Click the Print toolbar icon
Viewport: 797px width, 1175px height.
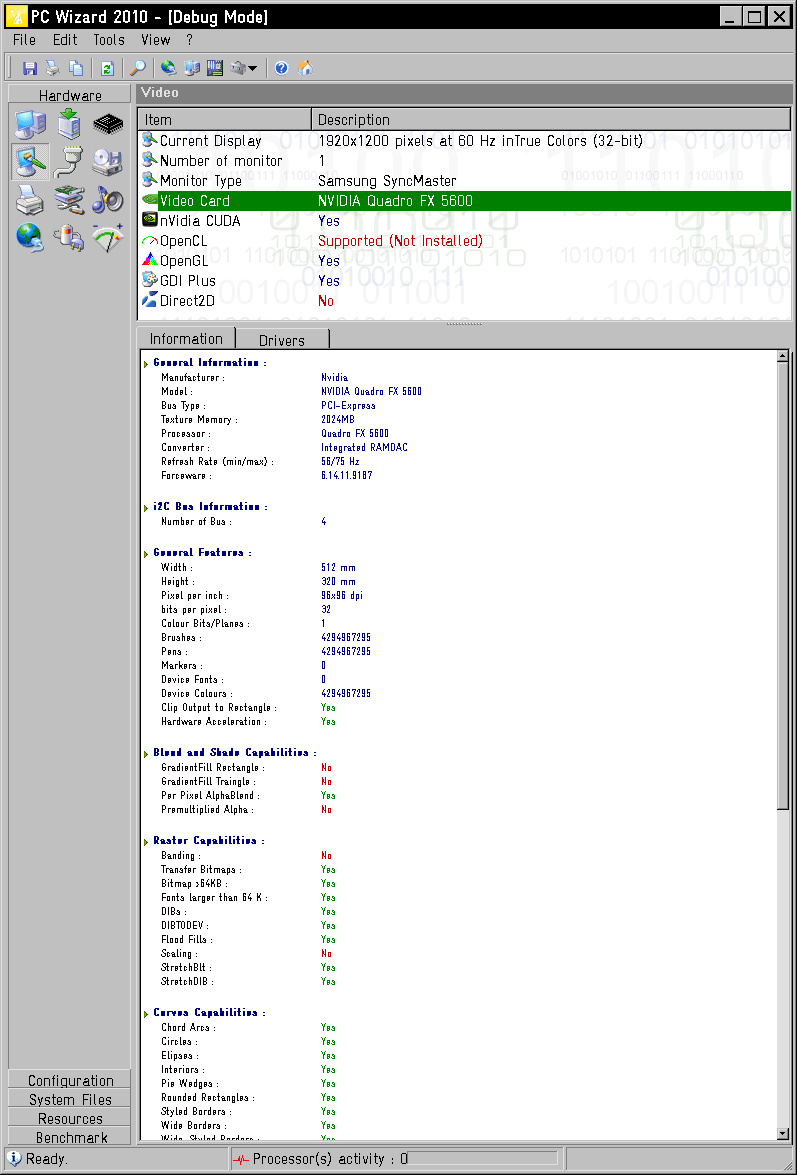(x=52, y=68)
